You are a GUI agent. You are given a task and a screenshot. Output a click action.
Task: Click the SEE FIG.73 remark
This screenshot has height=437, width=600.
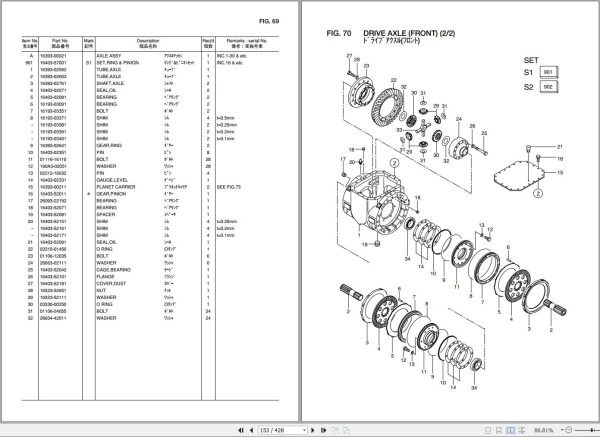coord(229,187)
